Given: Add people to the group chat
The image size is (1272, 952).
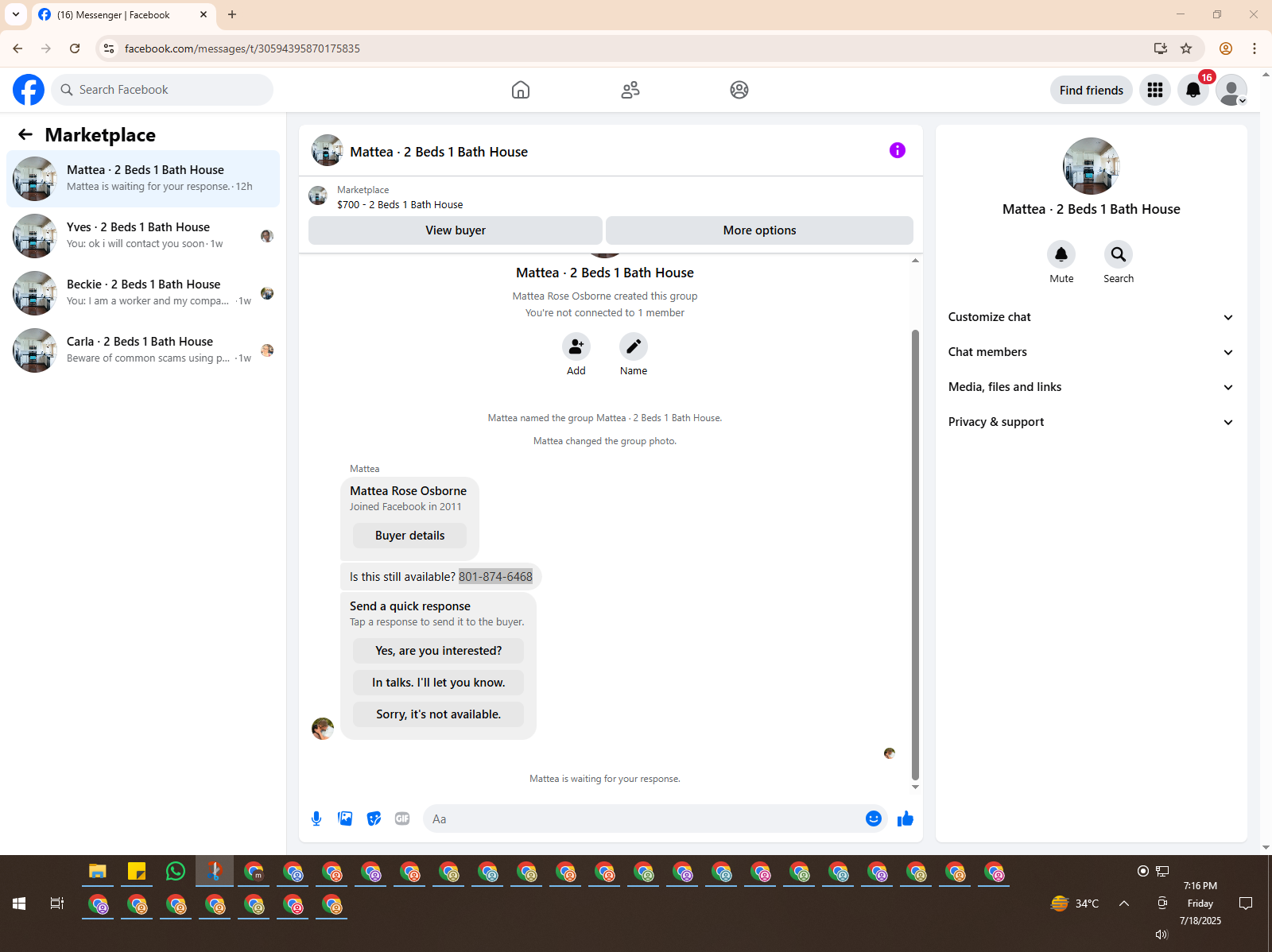Looking at the screenshot, I should pos(576,346).
